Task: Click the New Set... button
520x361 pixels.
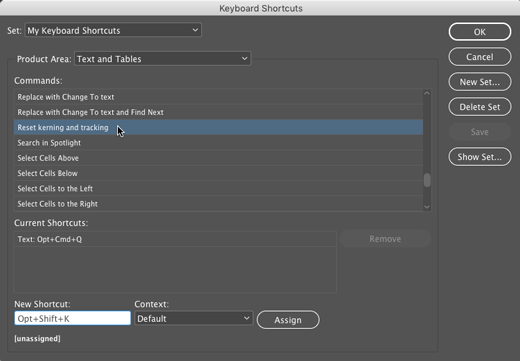Action: pyautogui.click(x=480, y=82)
